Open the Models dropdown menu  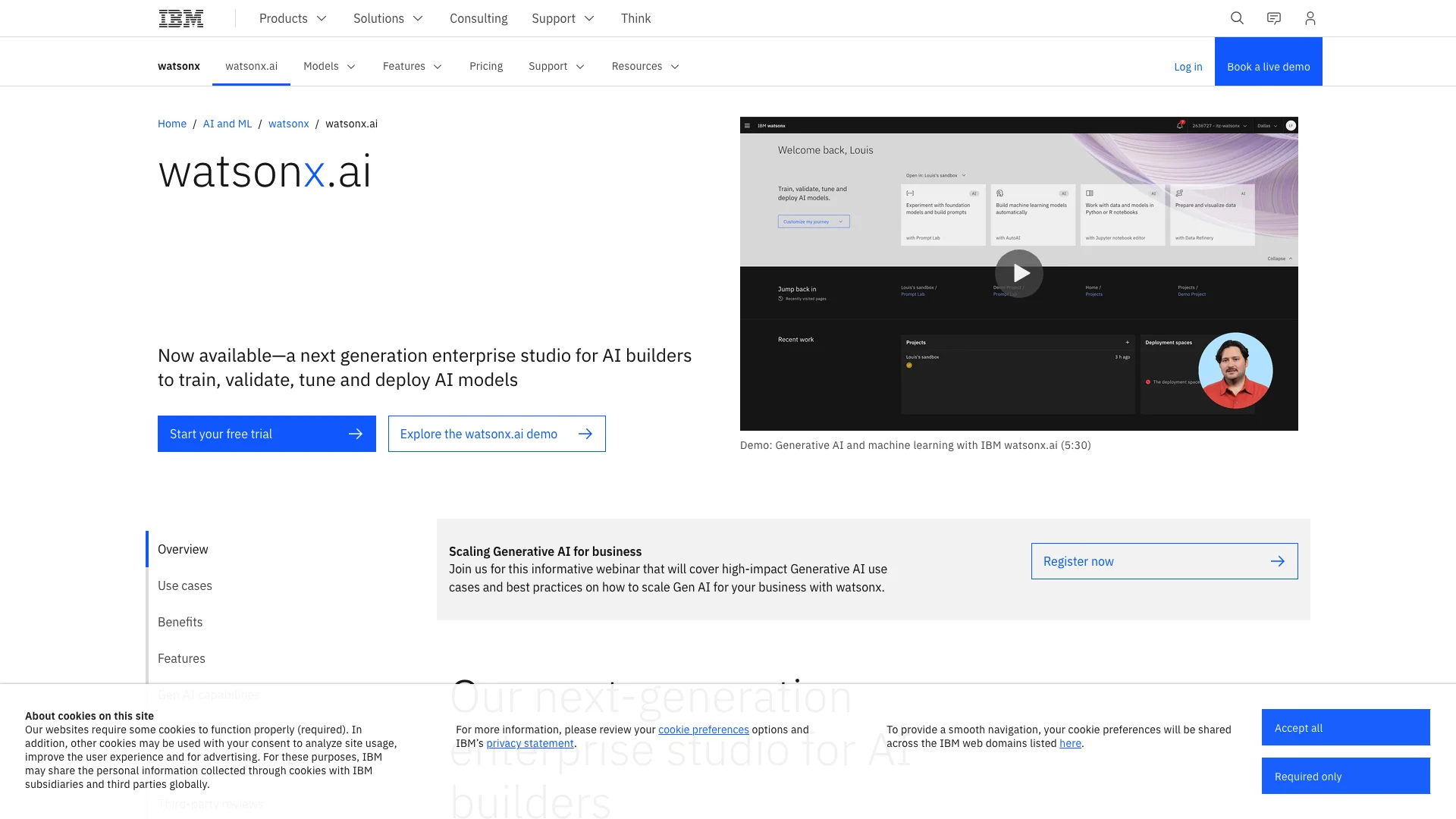tap(329, 66)
